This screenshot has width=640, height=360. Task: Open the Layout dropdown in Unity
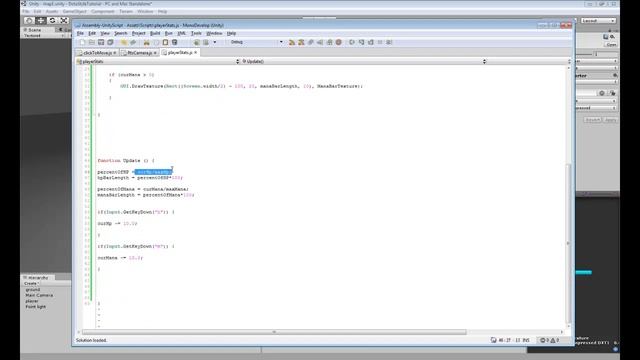[x=598, y=20]
